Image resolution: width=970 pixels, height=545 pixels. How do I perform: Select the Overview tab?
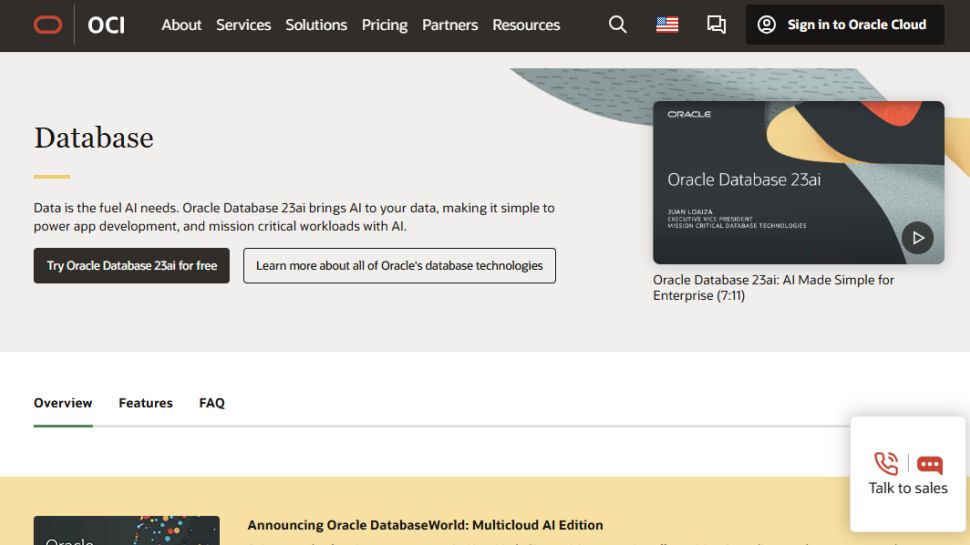tap(62, 403)
